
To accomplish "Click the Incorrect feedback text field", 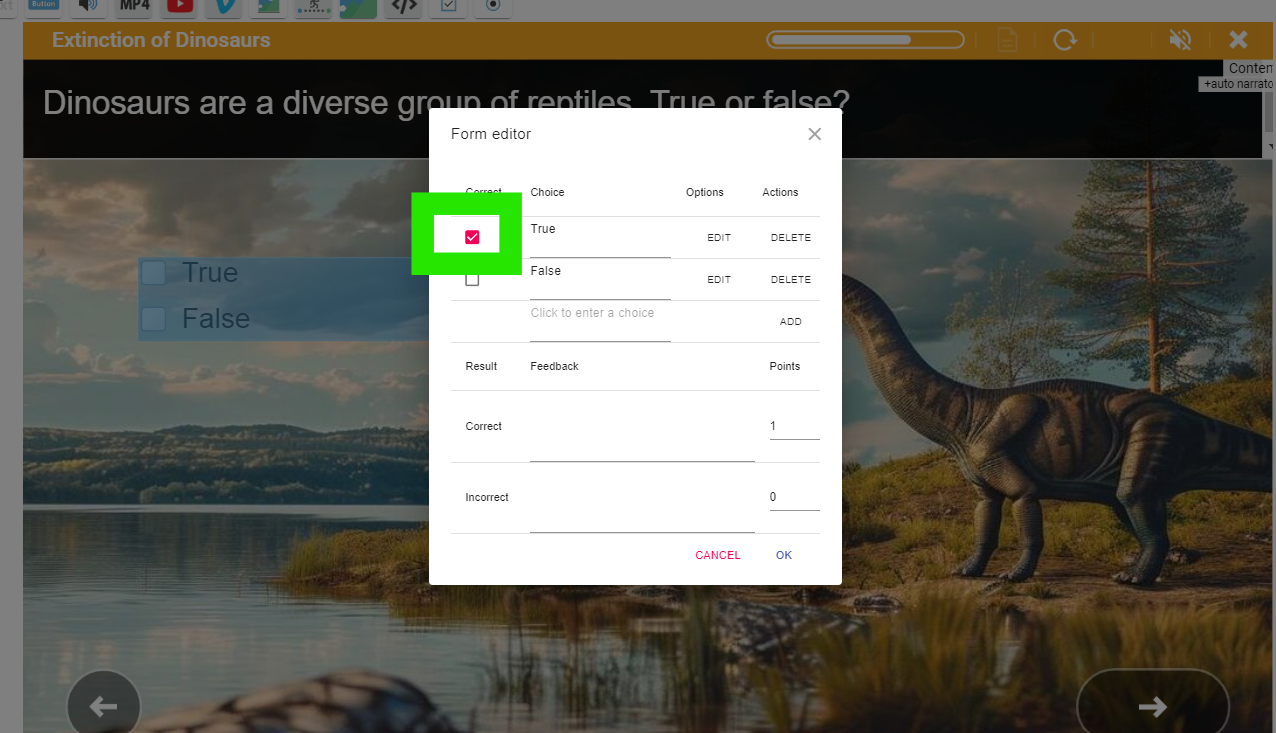I will [642, 498].
